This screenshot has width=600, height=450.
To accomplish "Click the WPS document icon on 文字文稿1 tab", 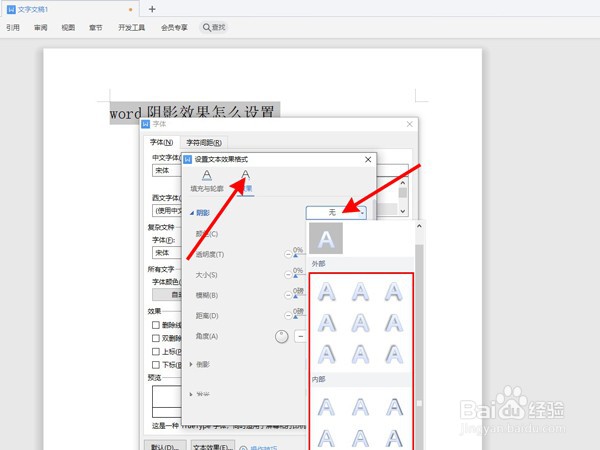I will [x=11, y=9].
